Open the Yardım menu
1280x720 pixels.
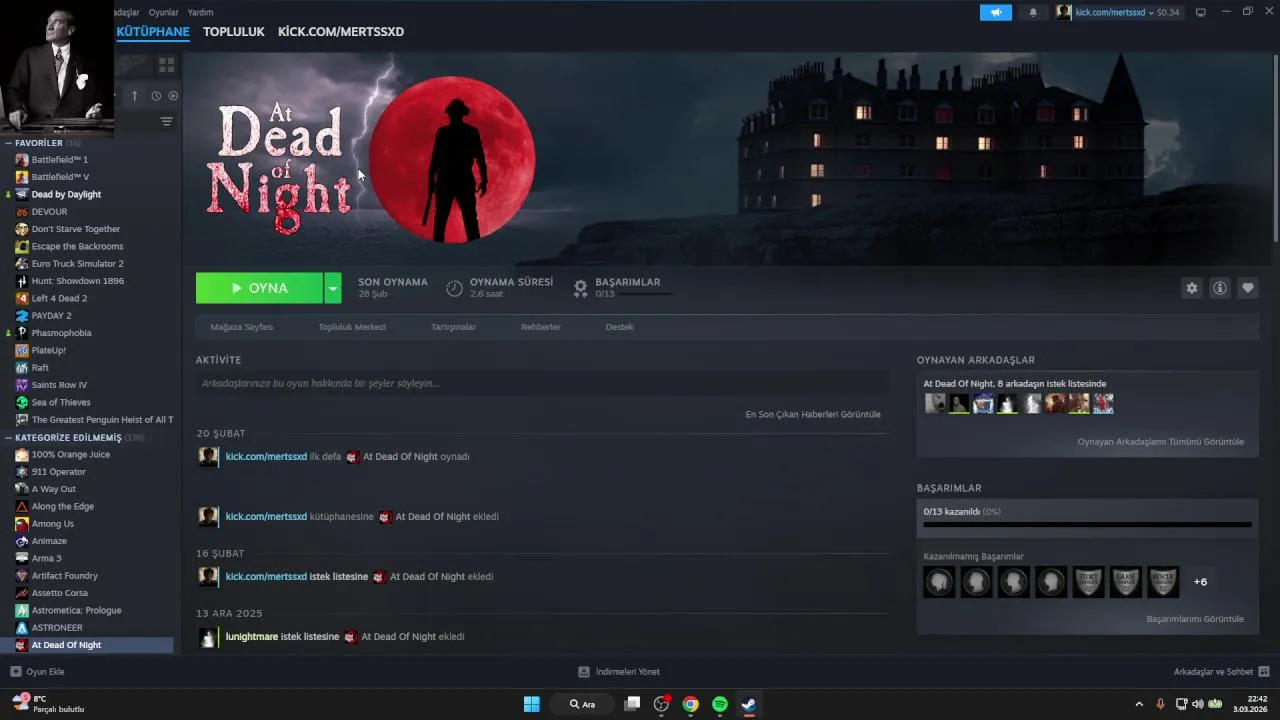point(200,12)
